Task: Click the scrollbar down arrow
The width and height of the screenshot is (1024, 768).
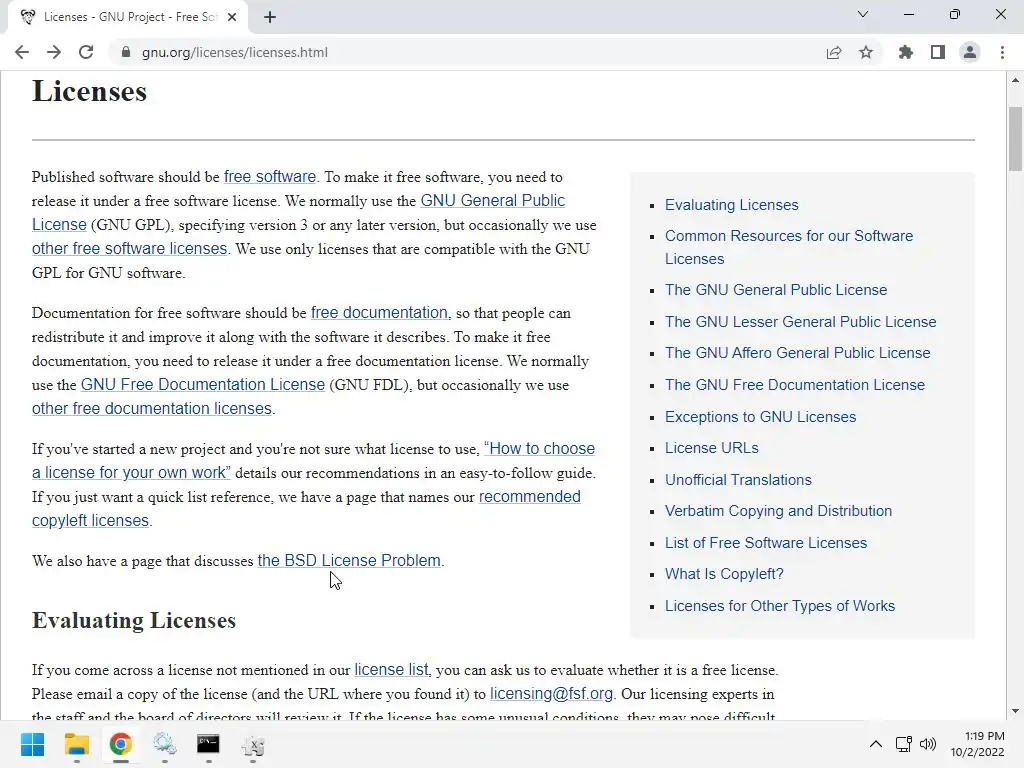Action: (1015, 711)
